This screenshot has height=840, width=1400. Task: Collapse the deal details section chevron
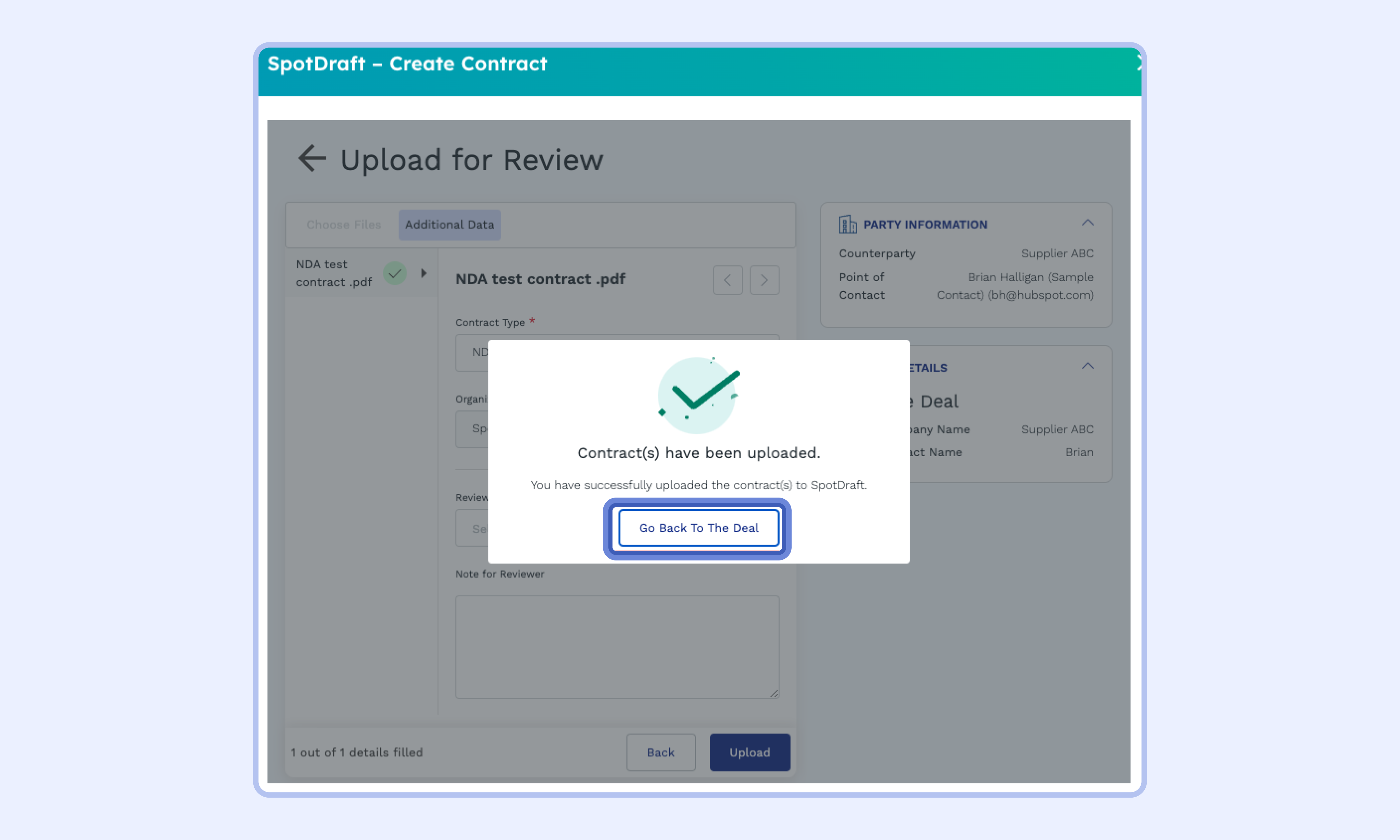pyautogui.click(x=1087, y=366)
